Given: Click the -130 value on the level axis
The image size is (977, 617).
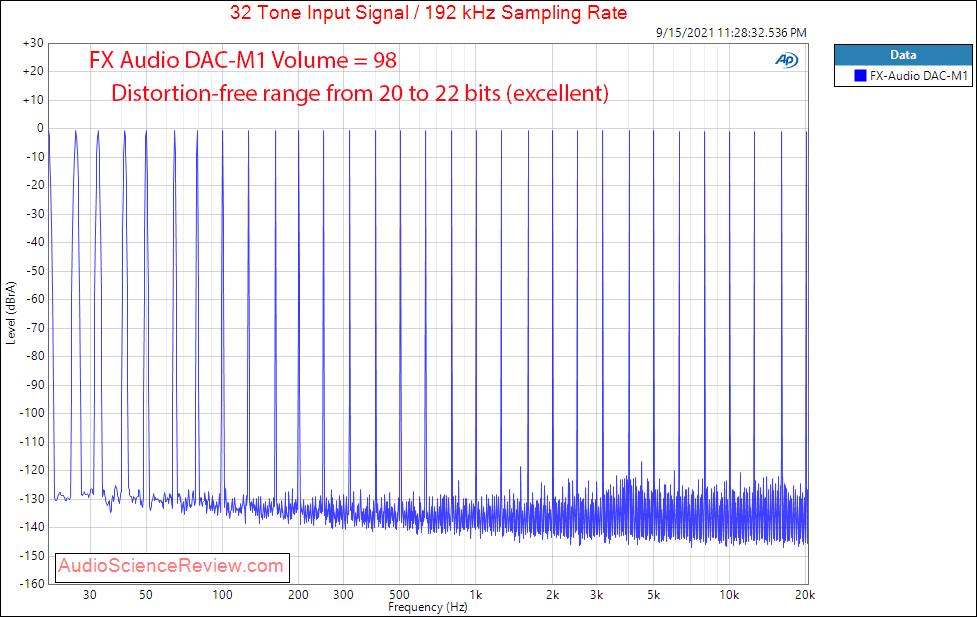Looking at the screenshot, I should (x=32, y=499).
